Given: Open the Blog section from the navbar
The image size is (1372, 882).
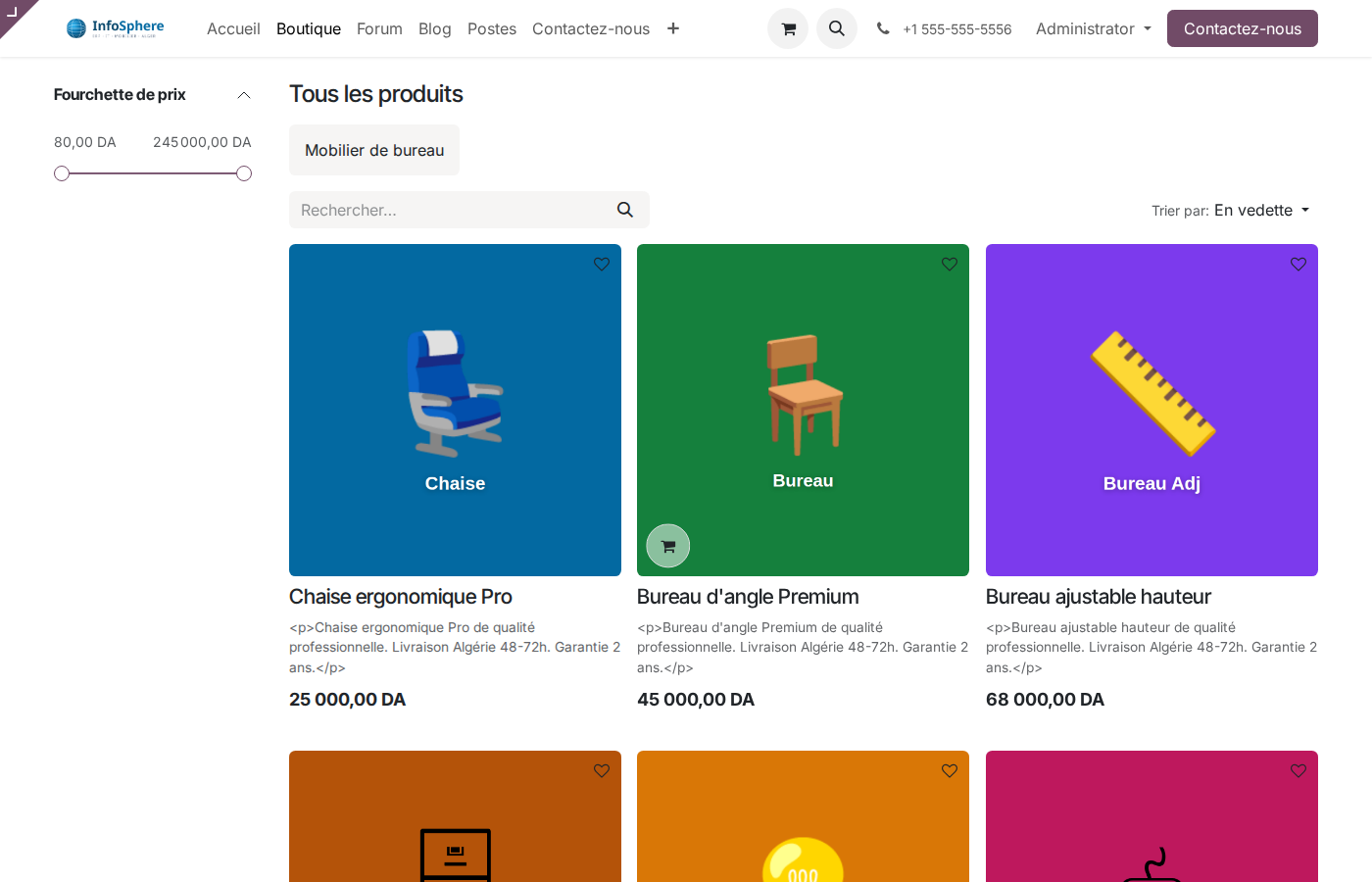Looking at the screenshot, I should [x=435, y=28].
